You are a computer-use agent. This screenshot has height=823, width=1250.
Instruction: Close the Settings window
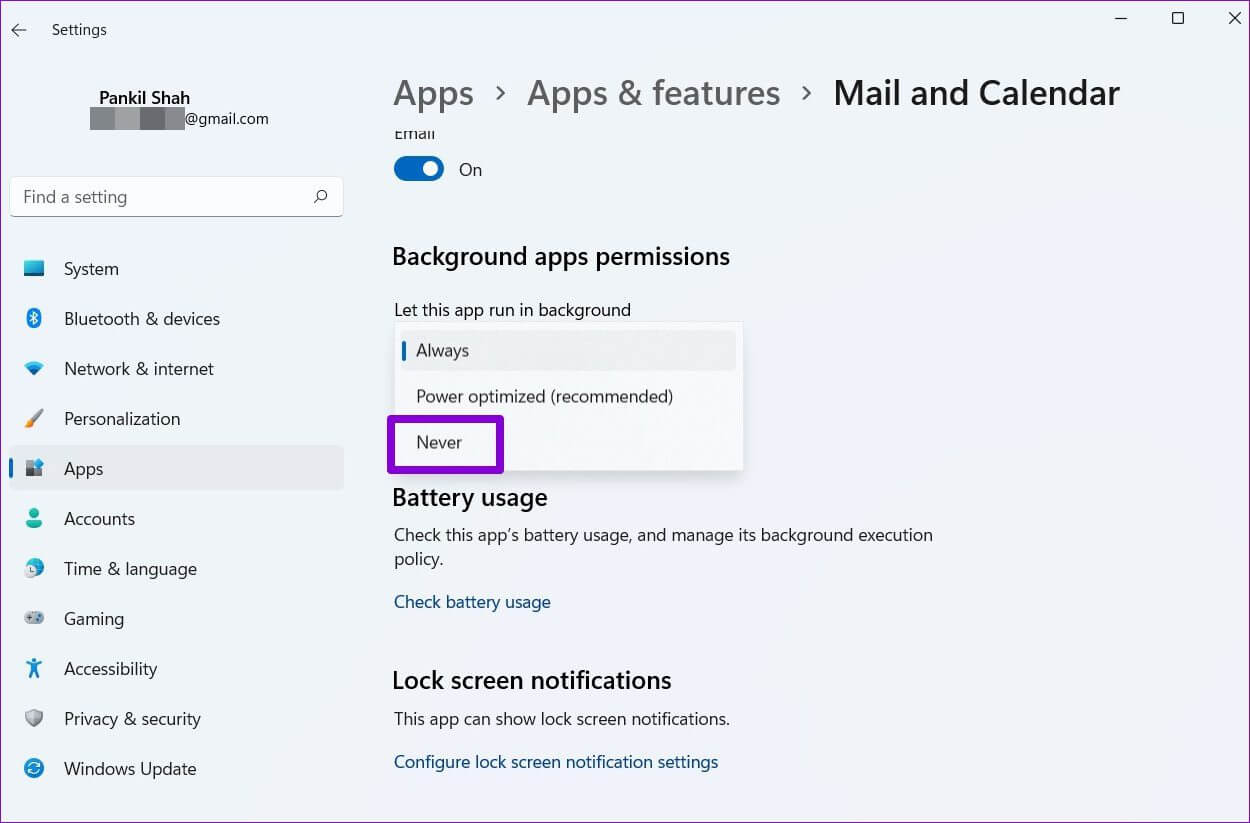click(x=1233, y=18)
